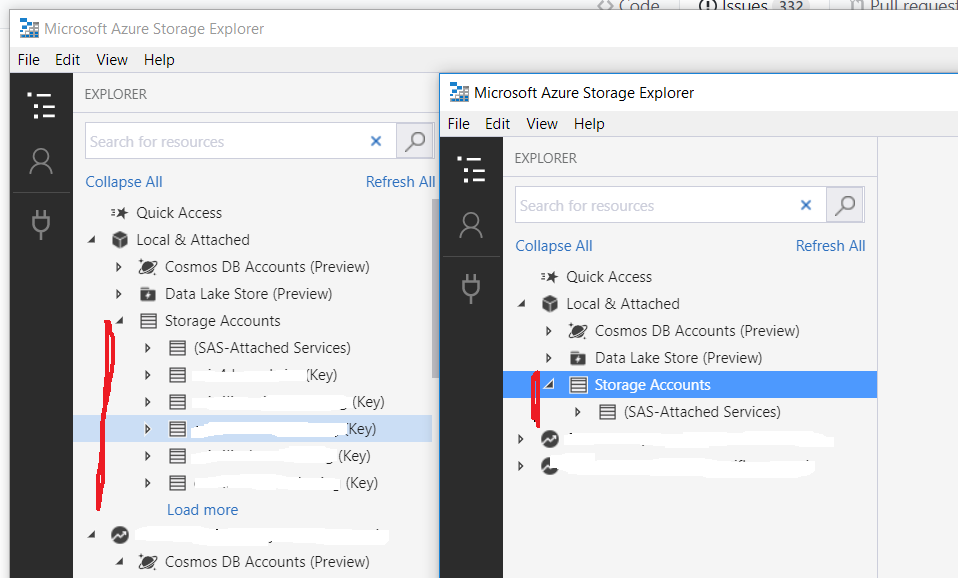Click the back window tree scrollbar
Viewport: 958px width, 578px height.
(x=435, y=288)
